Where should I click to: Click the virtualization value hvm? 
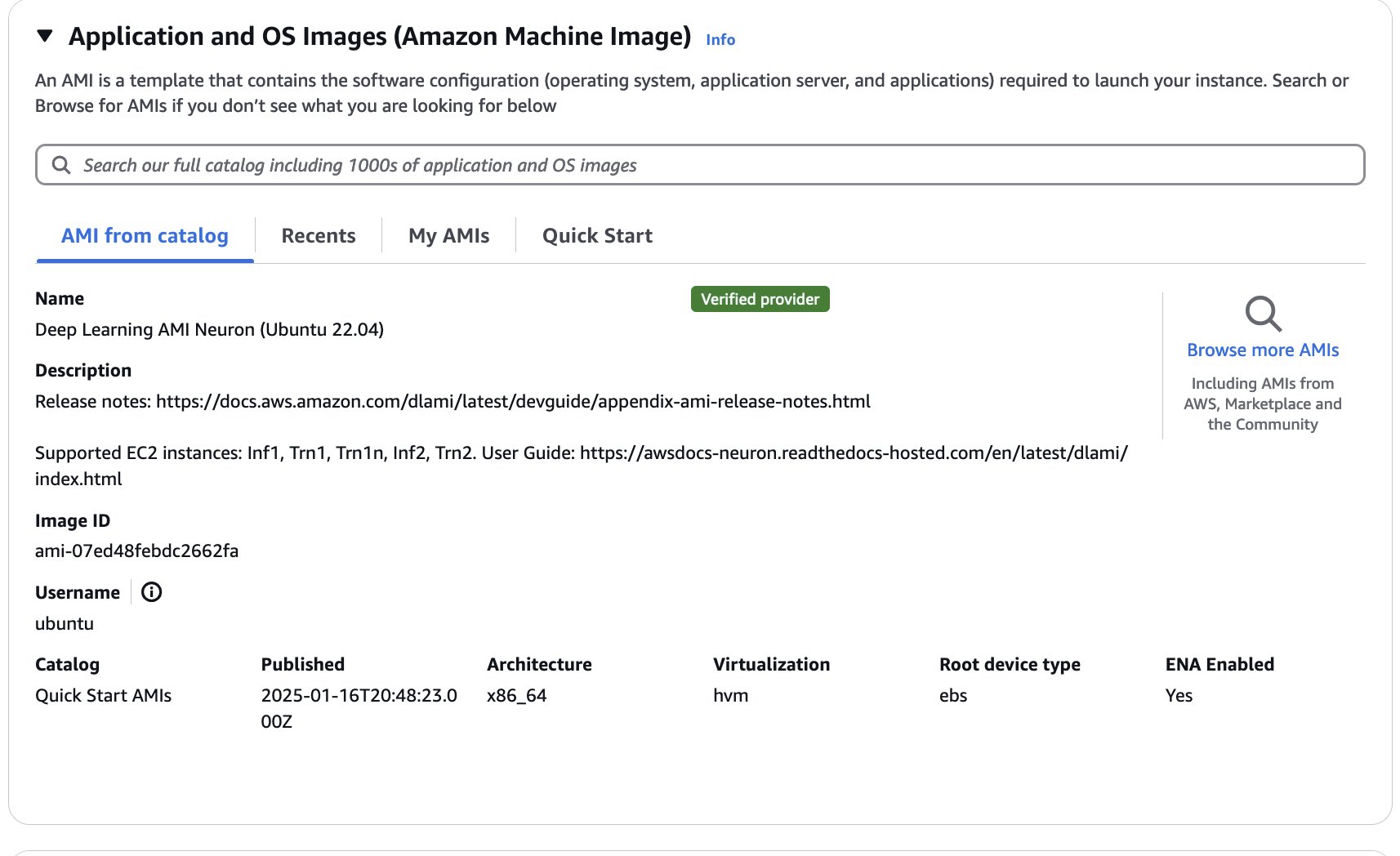[x=730, y=696]
